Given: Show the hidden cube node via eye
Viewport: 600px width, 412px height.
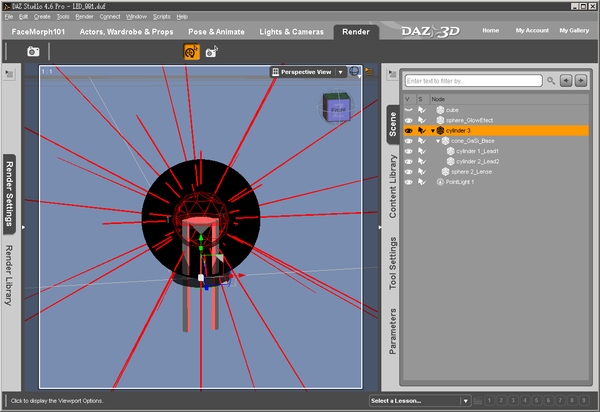Looking at the screenshot, I should pos(409,110).
